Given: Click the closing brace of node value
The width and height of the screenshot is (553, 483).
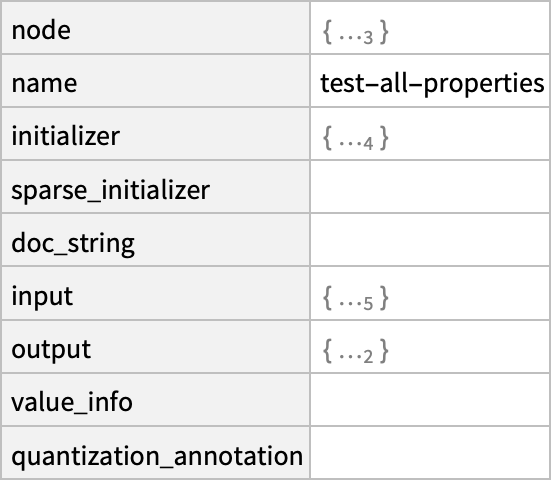Looking at the screenshot, I should click(384, 33).
